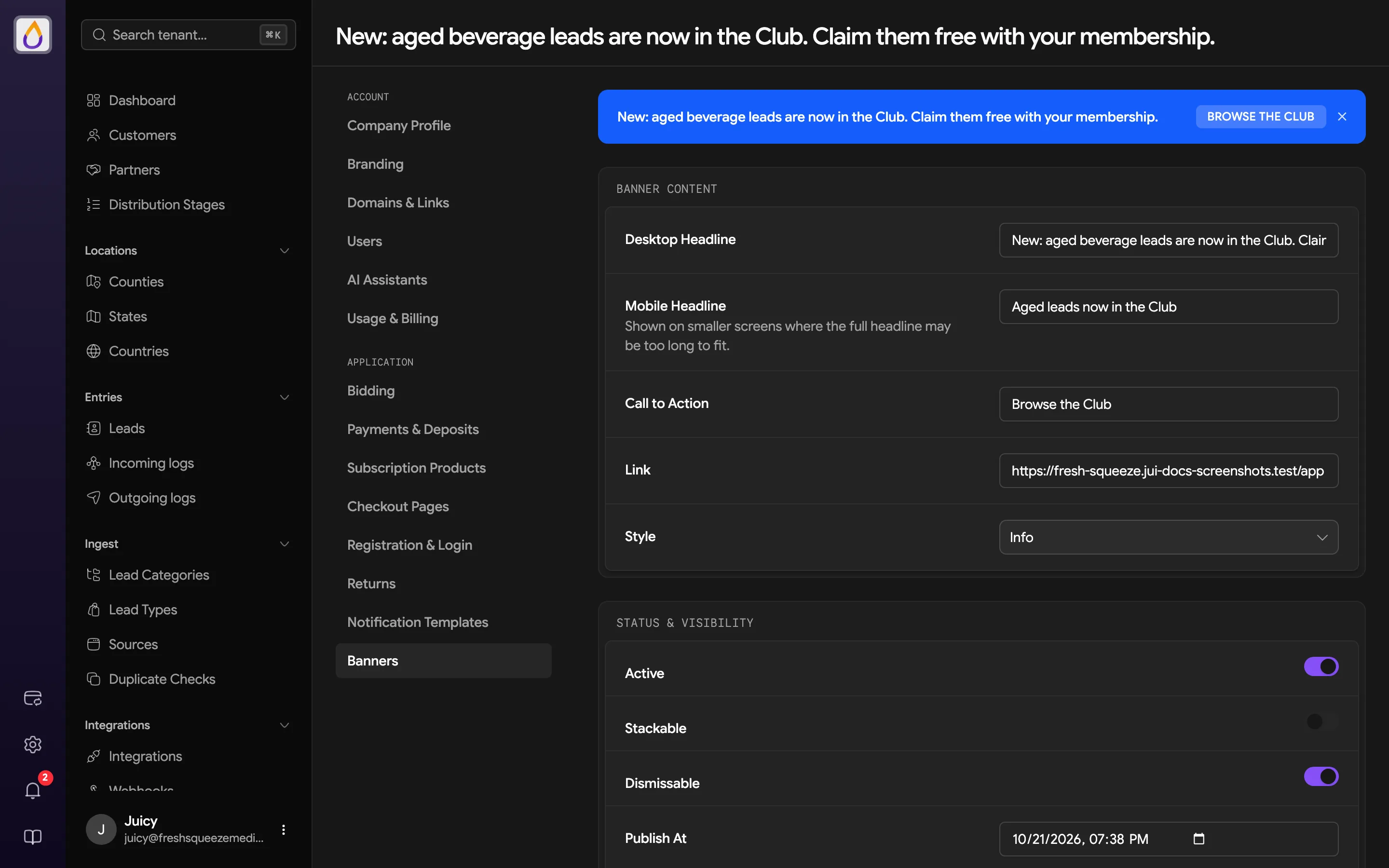The image size is (1389, 868).
Task: Click the Call to Action input field
Action: coord(1169,404)
